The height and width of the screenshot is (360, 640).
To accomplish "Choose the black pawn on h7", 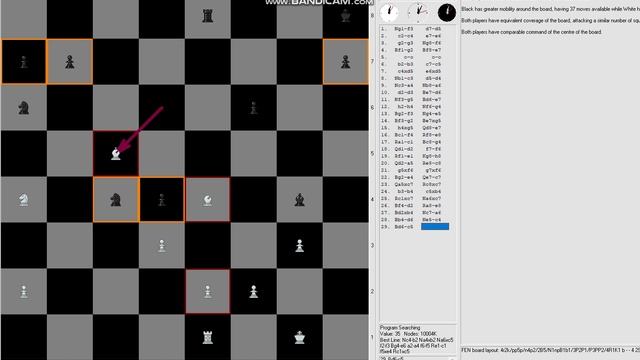I will tap(345, 62).
